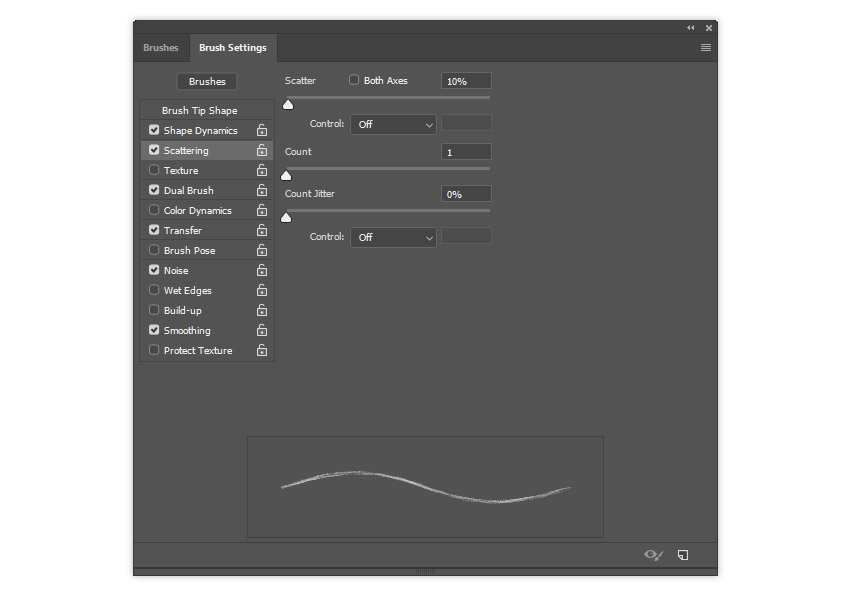The width and height of the screenshot is (850, 596).
Task: Toggle lock icon for Dual Brush
Action: click(x=262, y=190)
